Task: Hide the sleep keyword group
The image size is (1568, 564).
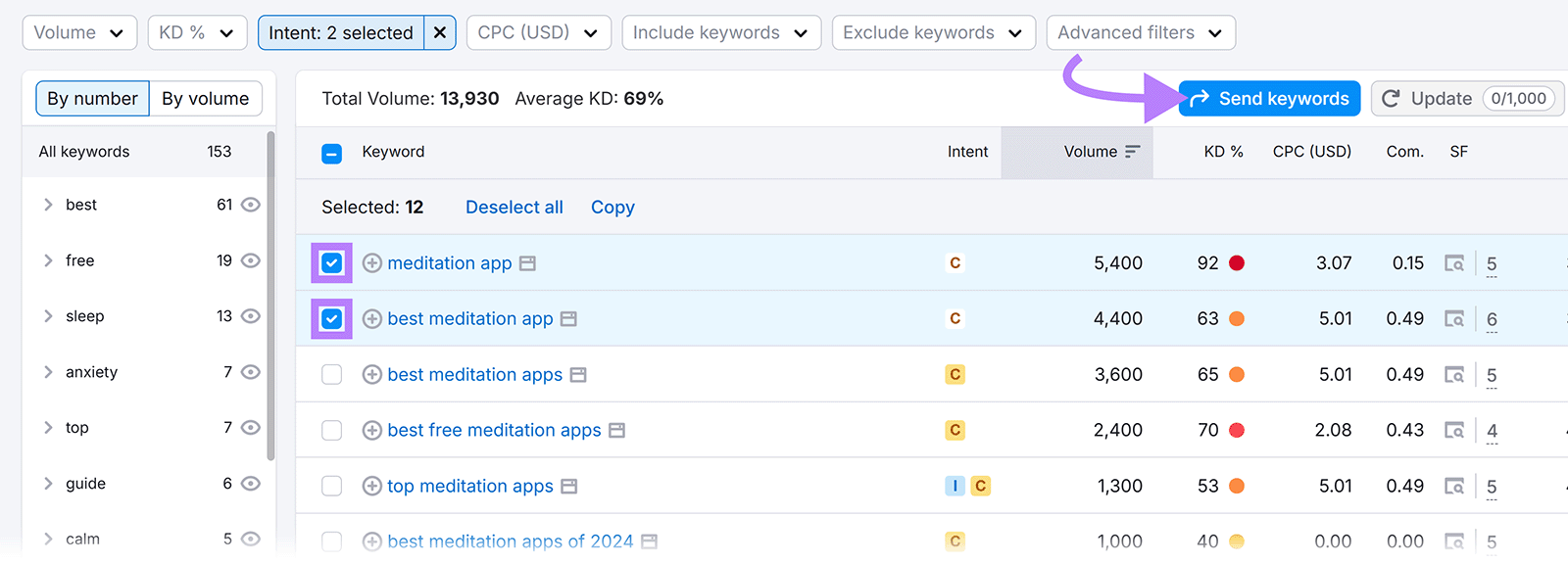Action: coord(251,316)
